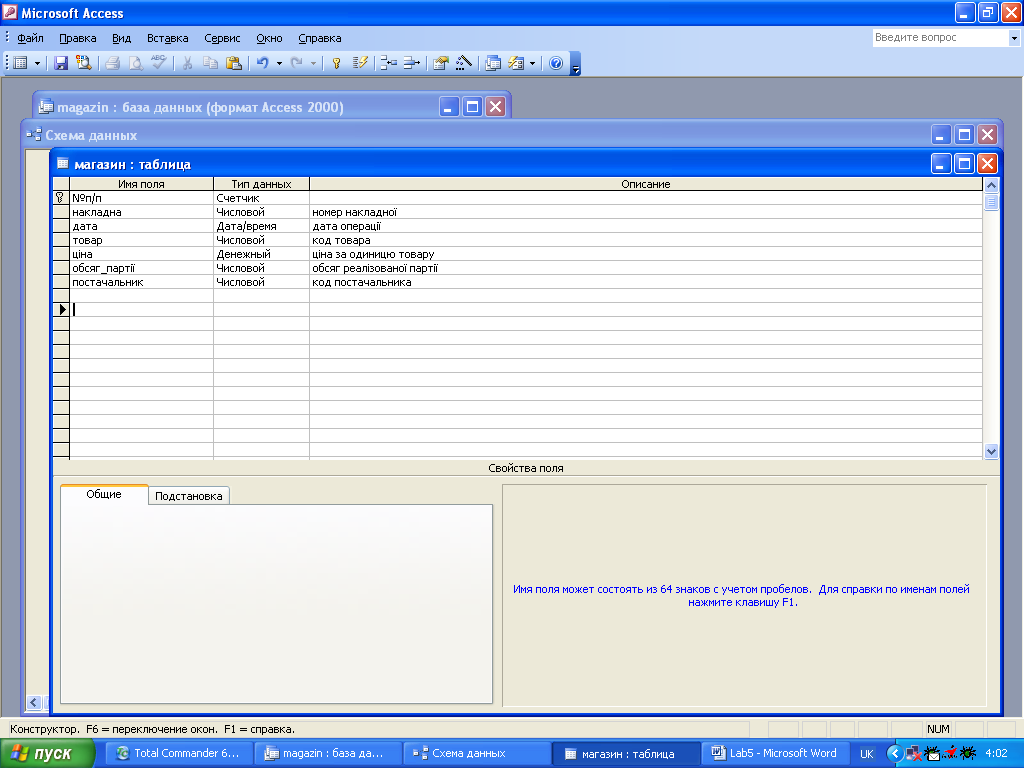Switch to Total Commander in the taskbar
Screen dimensions: 1024x768
point(178,754)
